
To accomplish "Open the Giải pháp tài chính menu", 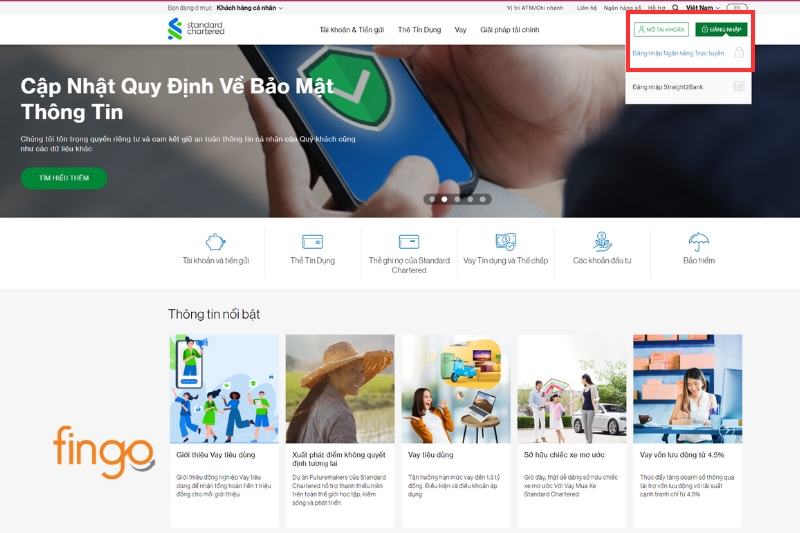I will [x=509, y=30].
